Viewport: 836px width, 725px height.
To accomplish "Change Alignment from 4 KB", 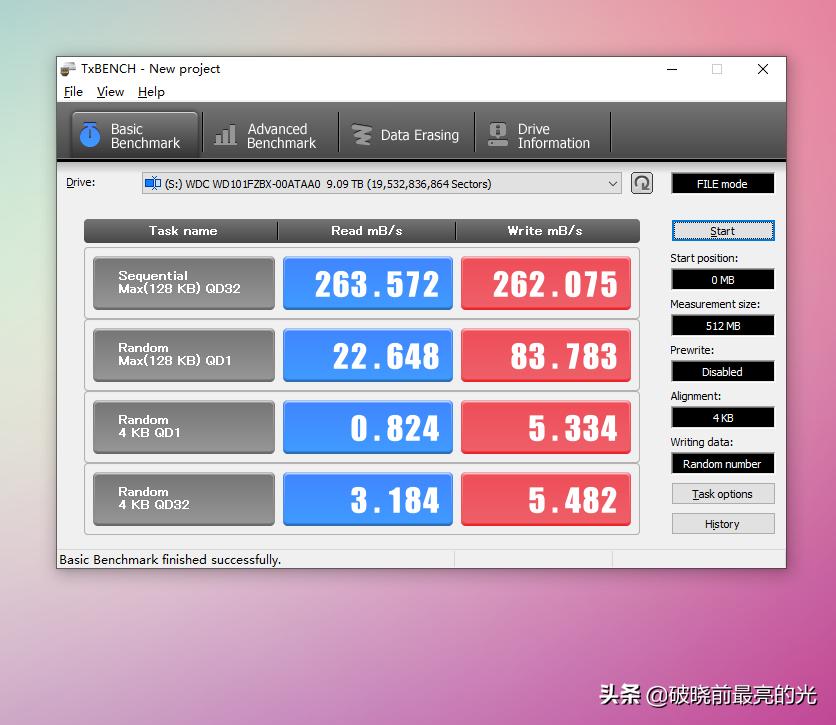I will [x=722, y=417].
